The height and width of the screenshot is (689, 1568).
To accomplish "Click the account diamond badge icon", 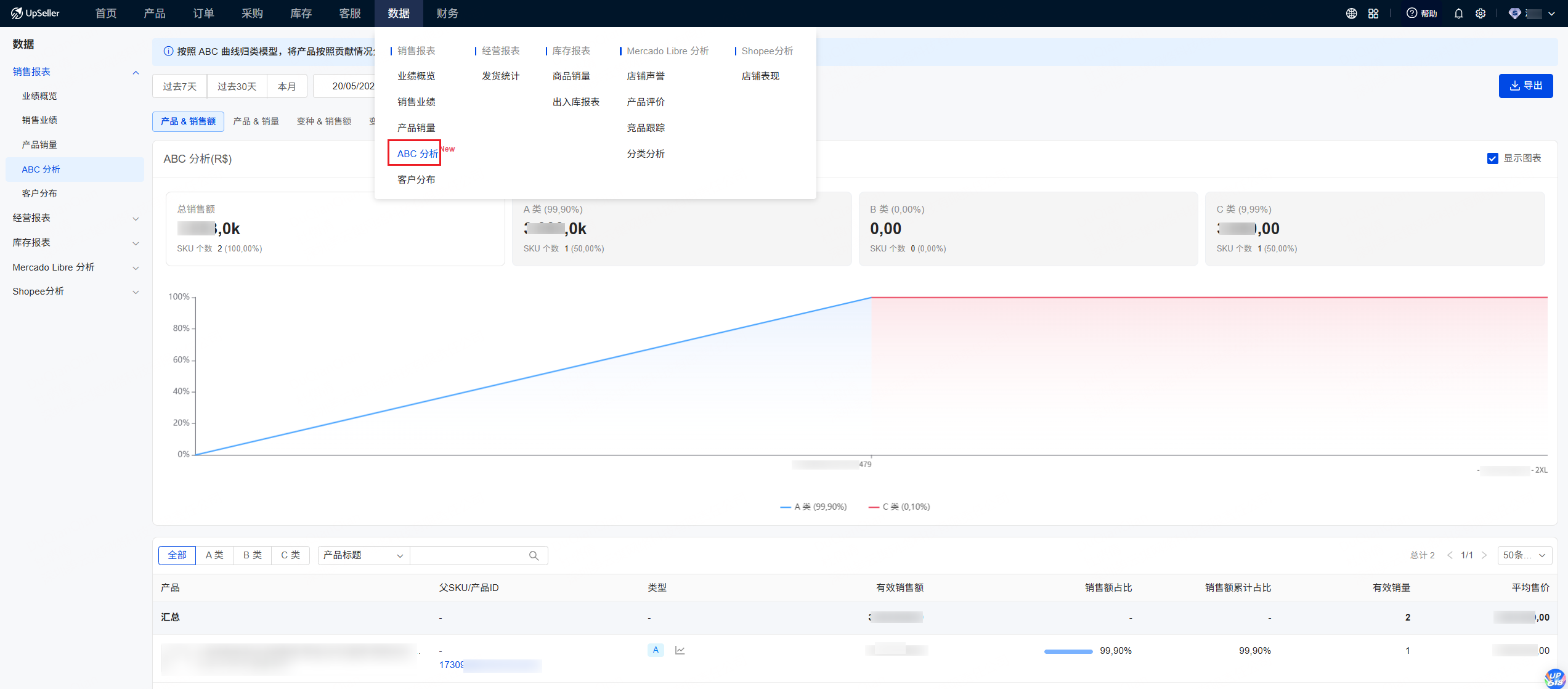I will [1514, 14].
